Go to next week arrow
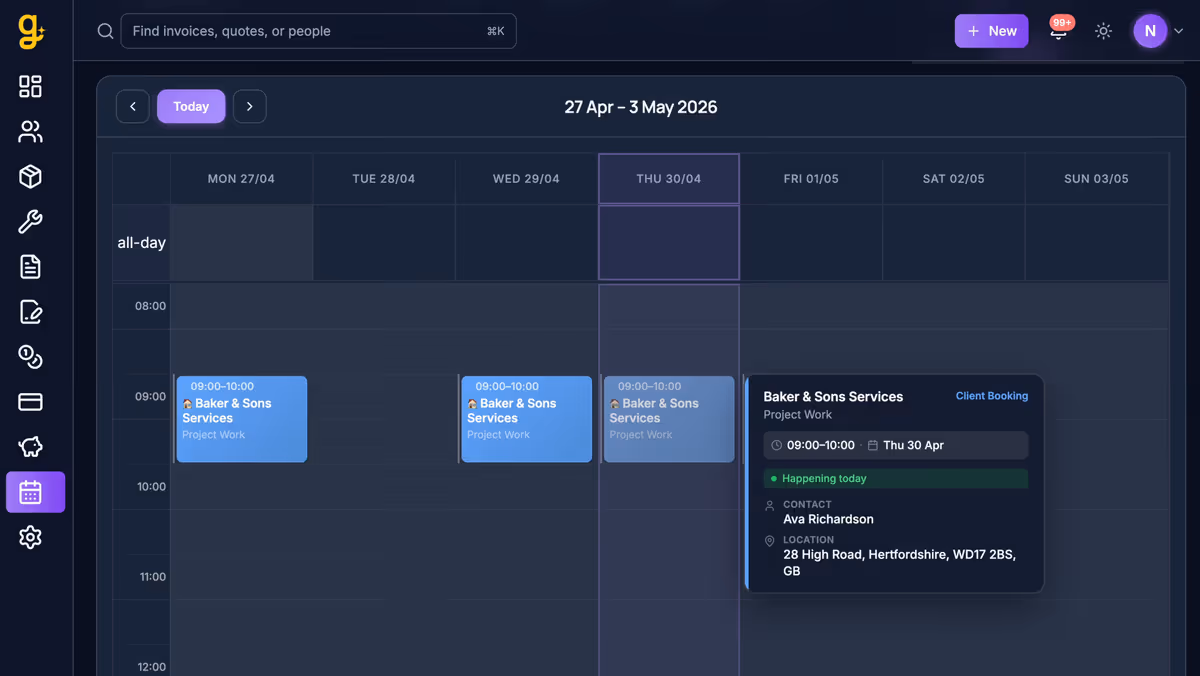Viewport: 1200px width, 676px height. tap(250, 107)
